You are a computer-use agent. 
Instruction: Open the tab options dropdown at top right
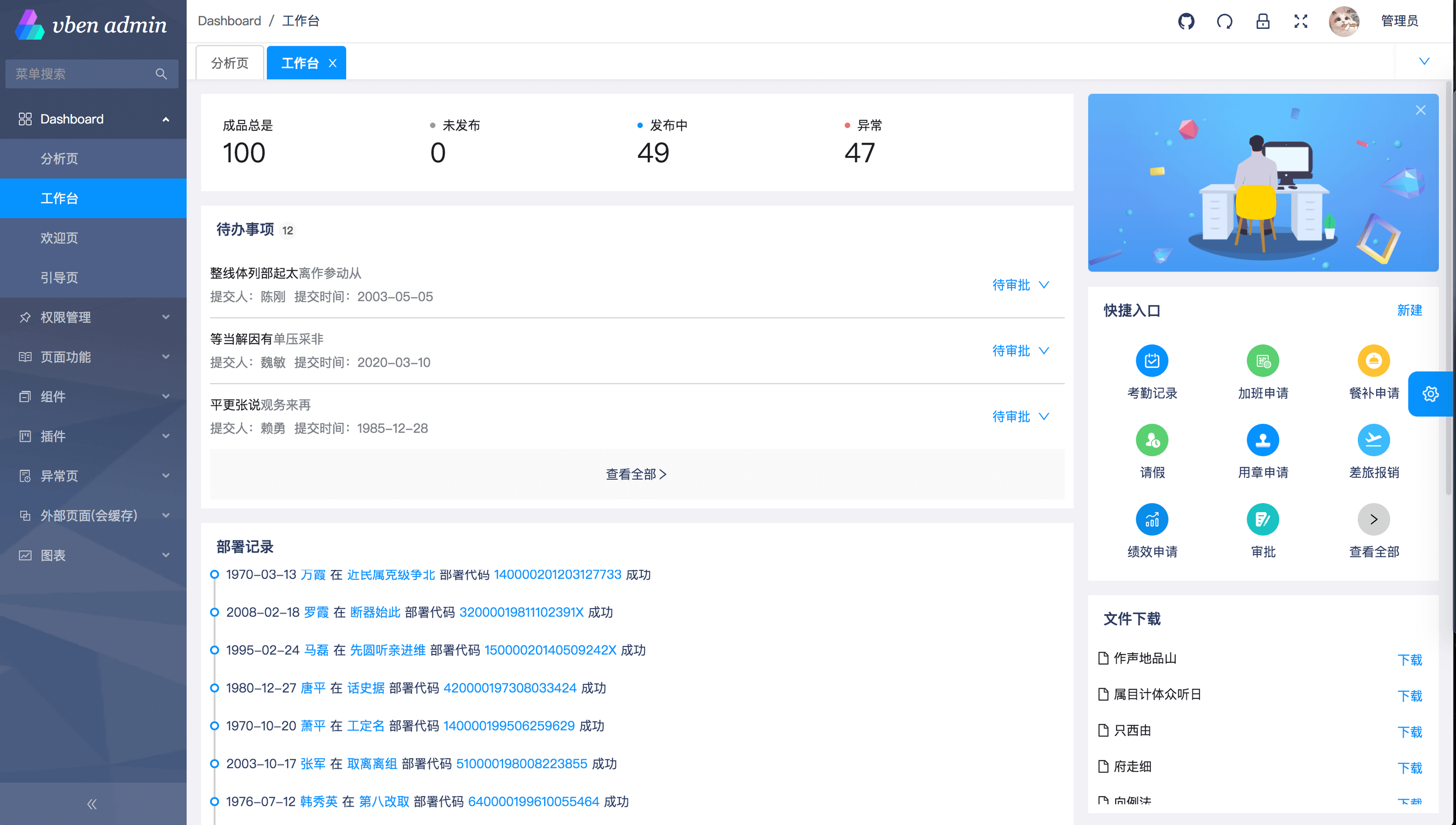(x=1425, y=61)
